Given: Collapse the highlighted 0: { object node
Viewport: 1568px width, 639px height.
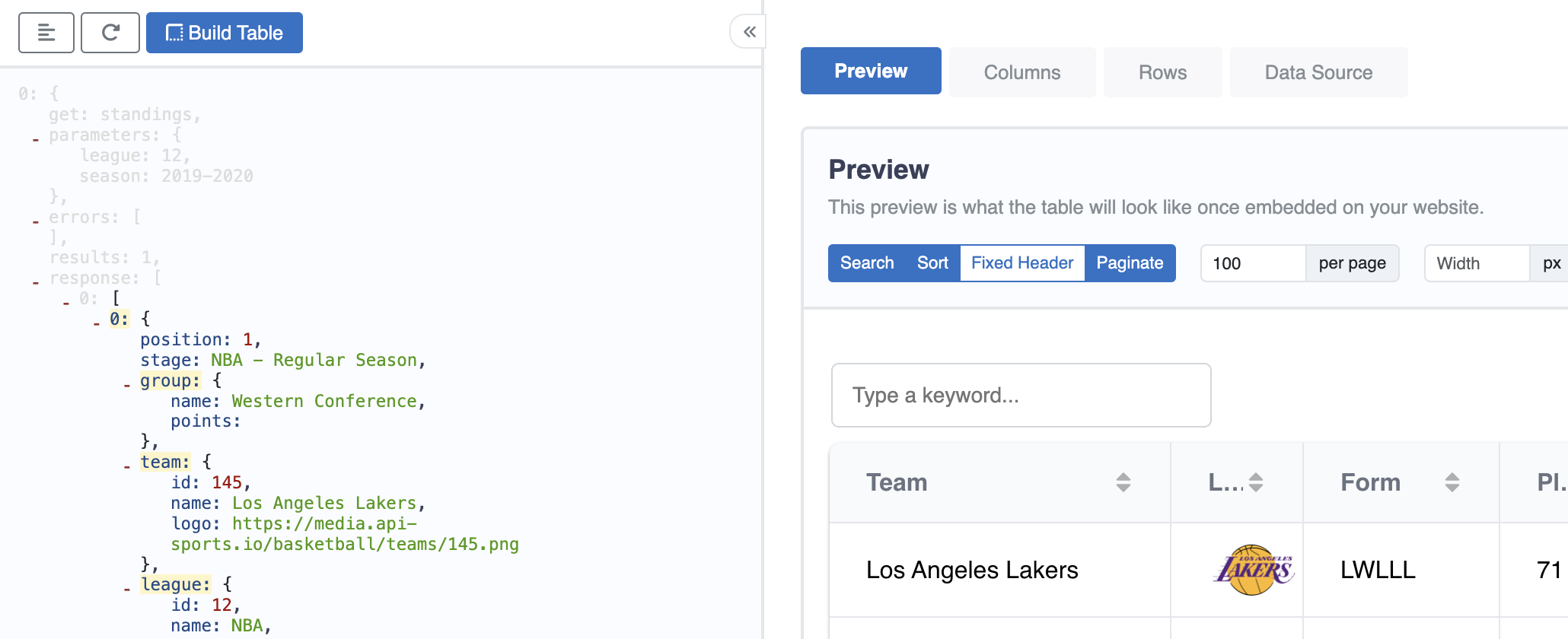Looking at the screenshot, I should [x=96, y=323].
